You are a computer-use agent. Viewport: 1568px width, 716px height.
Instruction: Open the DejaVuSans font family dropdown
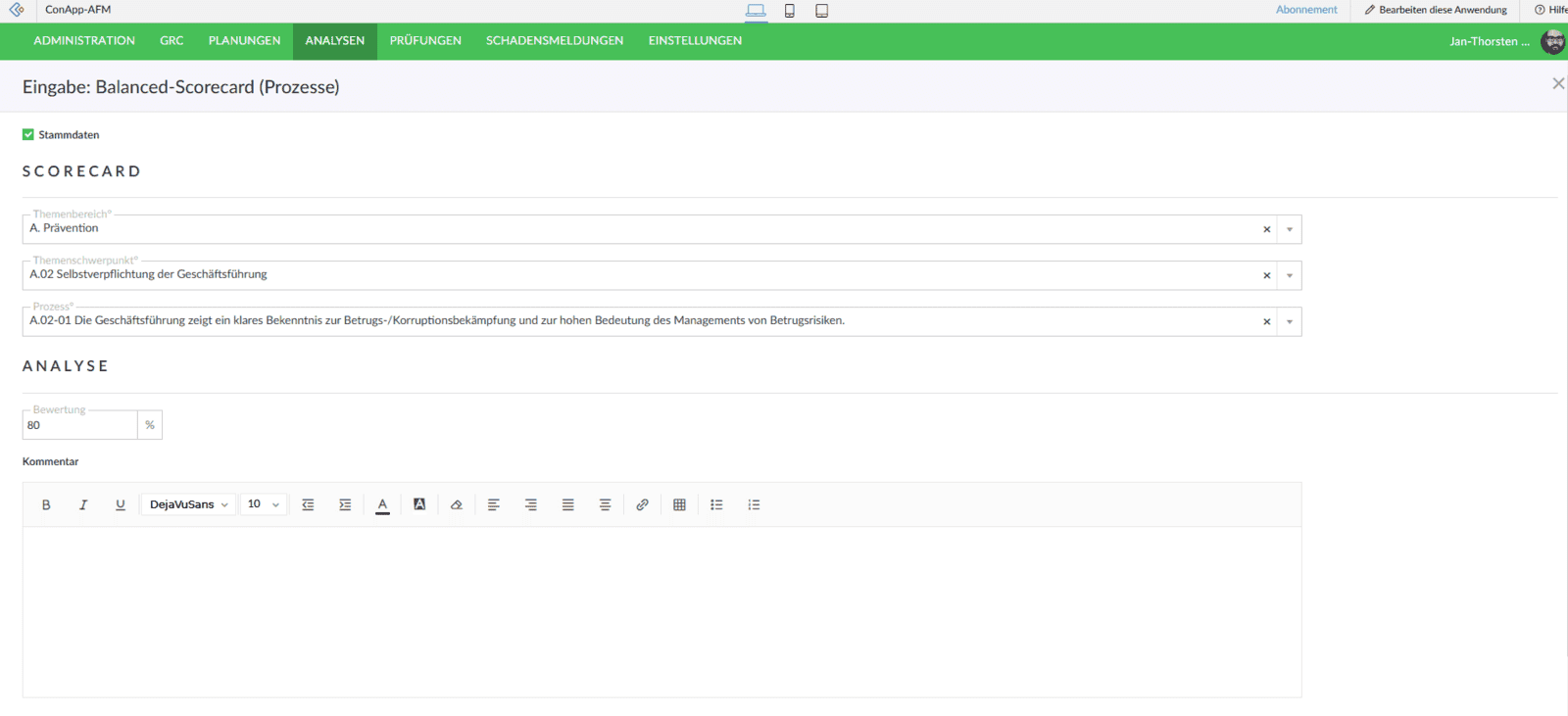tap(188, 504)
